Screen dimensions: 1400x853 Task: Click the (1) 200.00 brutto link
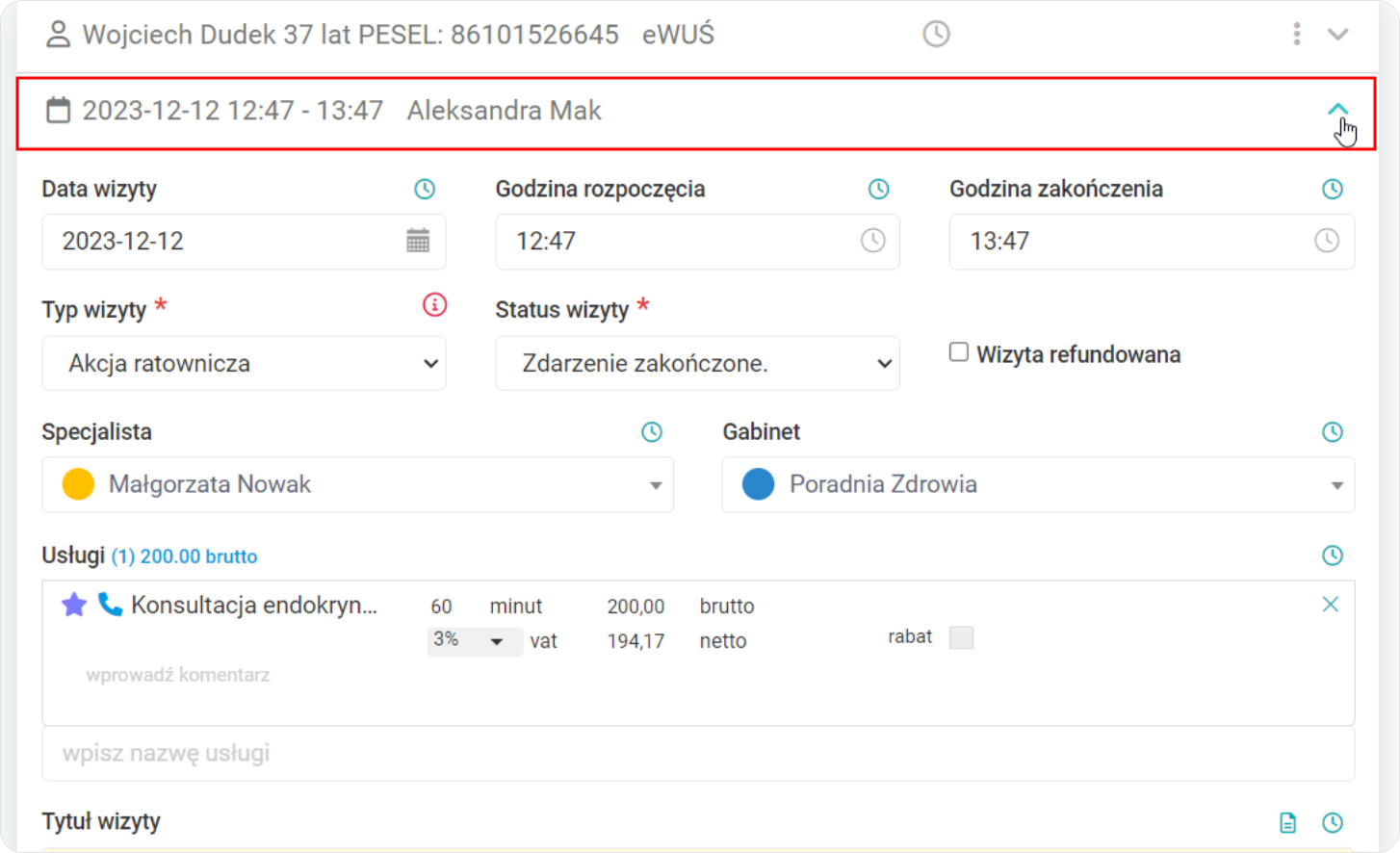184,556
